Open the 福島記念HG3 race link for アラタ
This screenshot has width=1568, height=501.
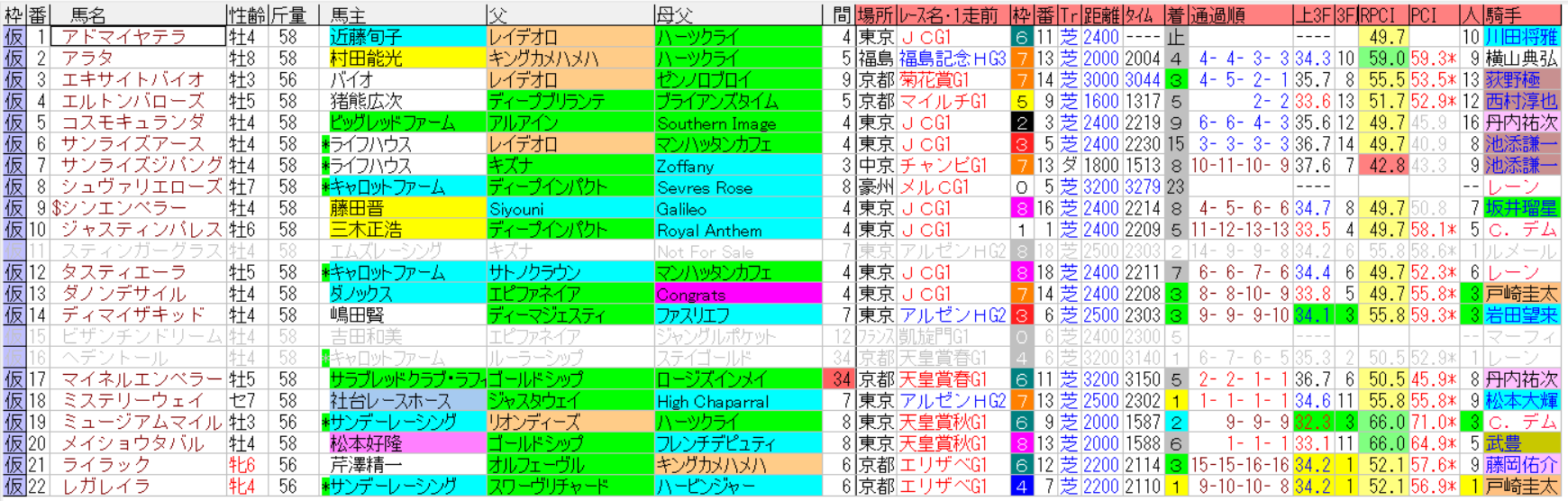click(x=952, y=59)
